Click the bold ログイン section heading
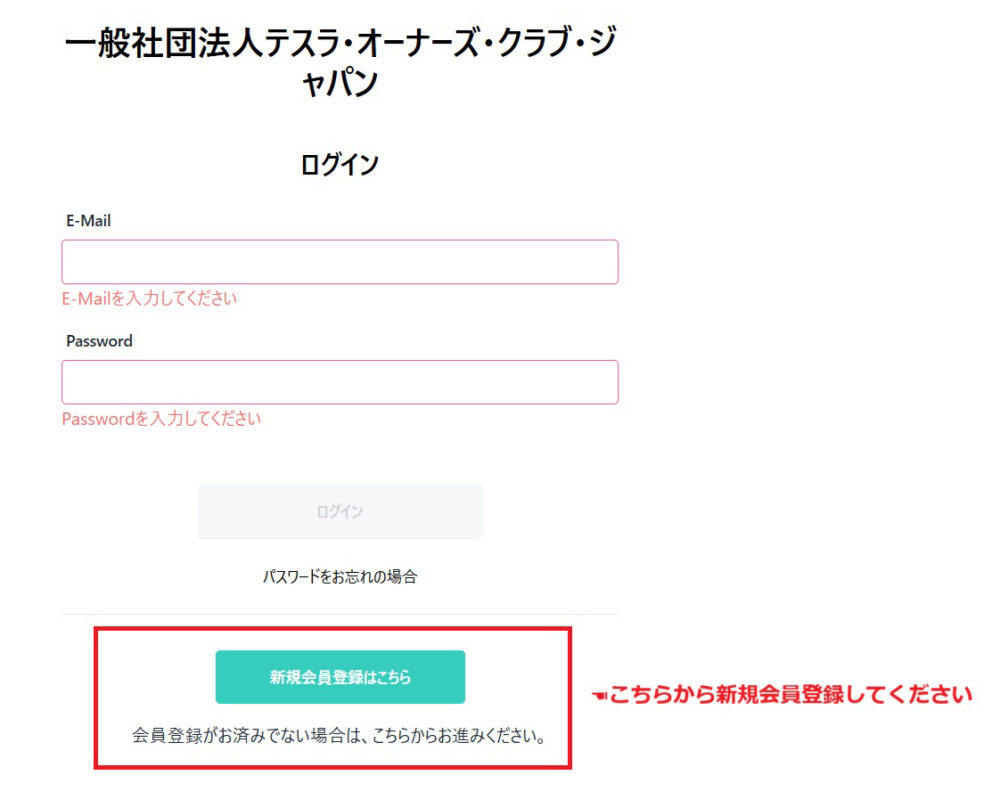 pyautogui.click(x=340, y=165)
